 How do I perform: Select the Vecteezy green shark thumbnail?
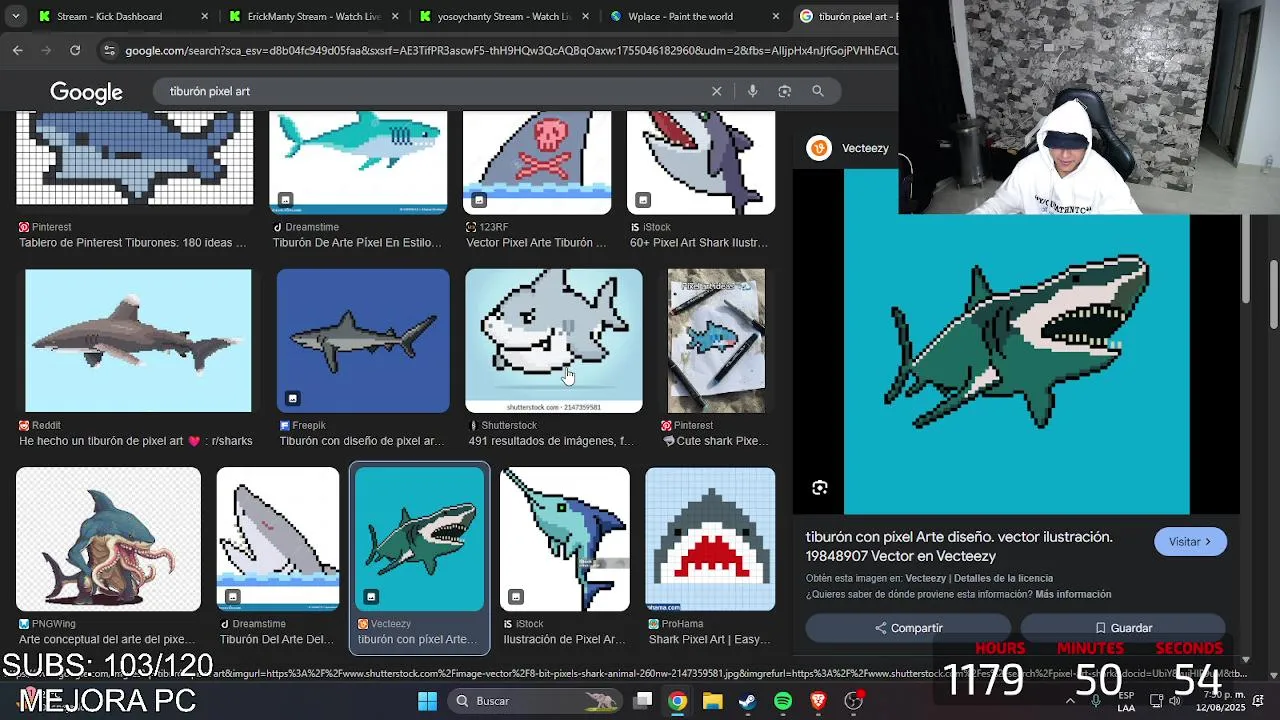pyautogui.click(x=419, y=539)
